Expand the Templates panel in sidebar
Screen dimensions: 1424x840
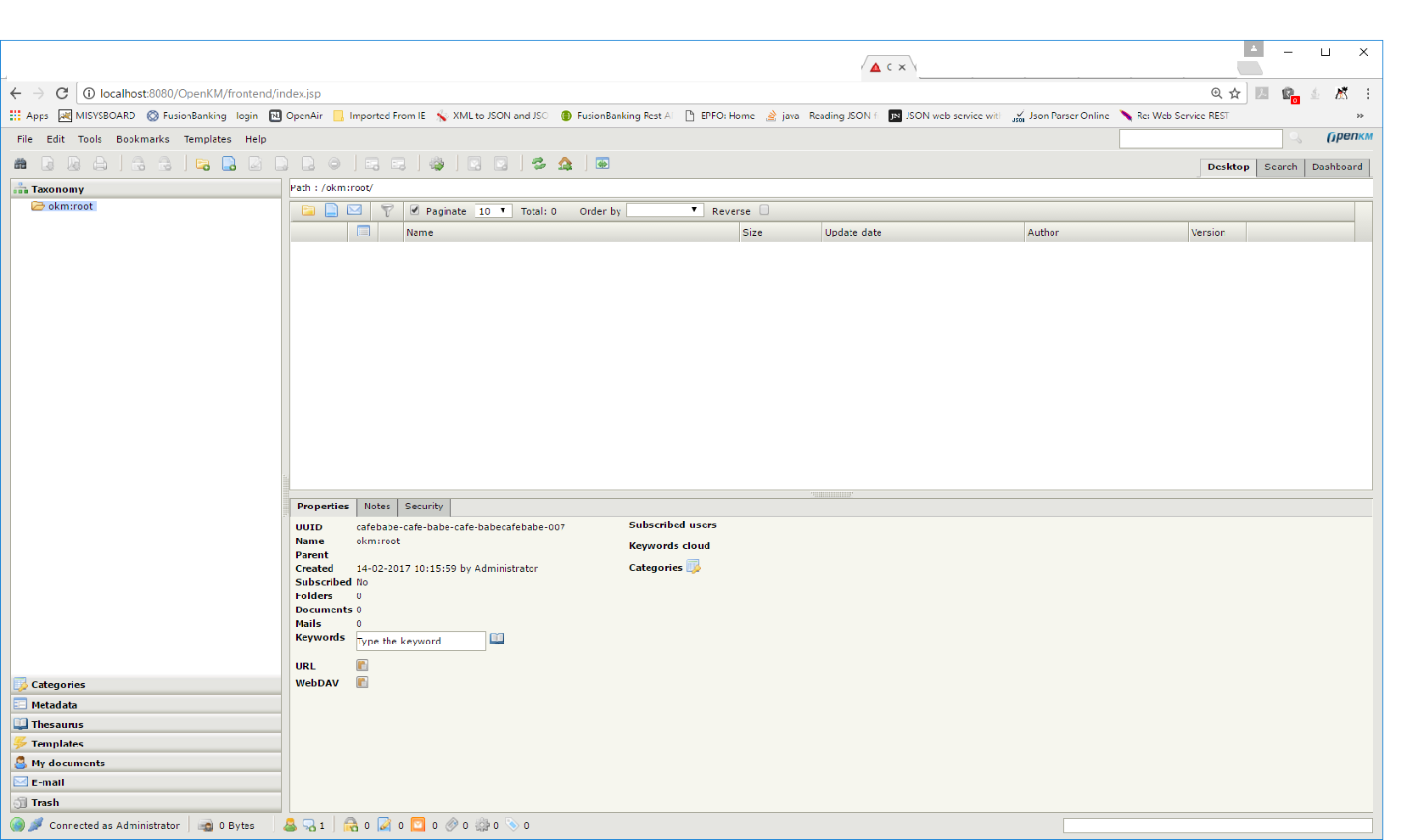click(x=59, y=743)
